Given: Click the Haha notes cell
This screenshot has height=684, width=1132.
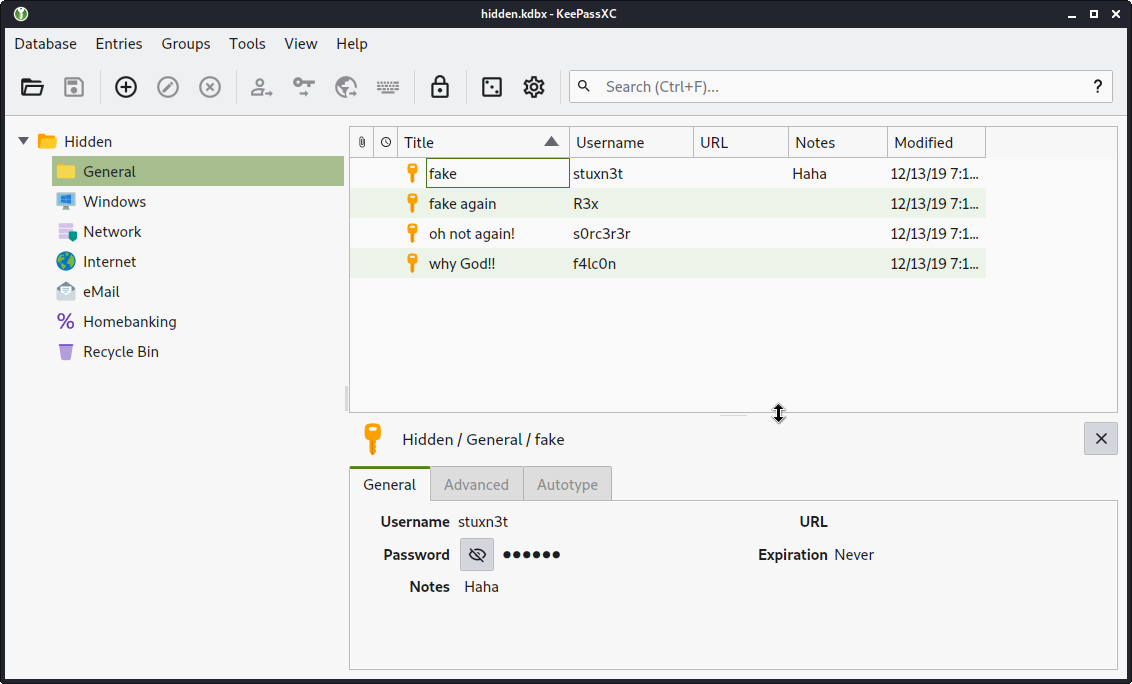Looking at the screenshot, I should pyautogui.click(x=809, y=173).
